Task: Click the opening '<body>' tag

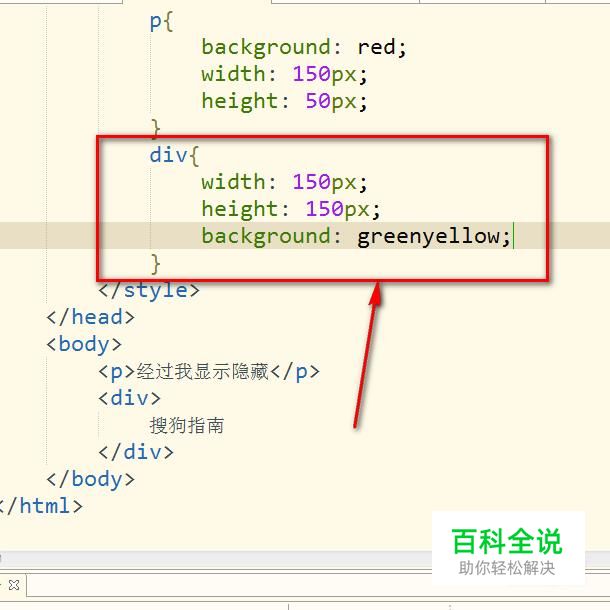Action: (x=84, y=344)
